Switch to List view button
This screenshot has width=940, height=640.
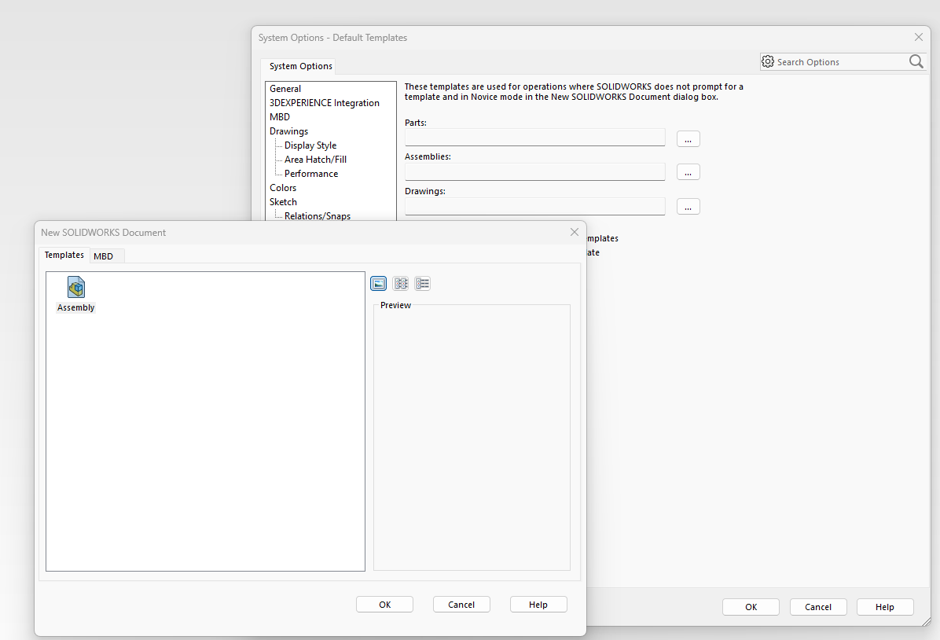400,283
